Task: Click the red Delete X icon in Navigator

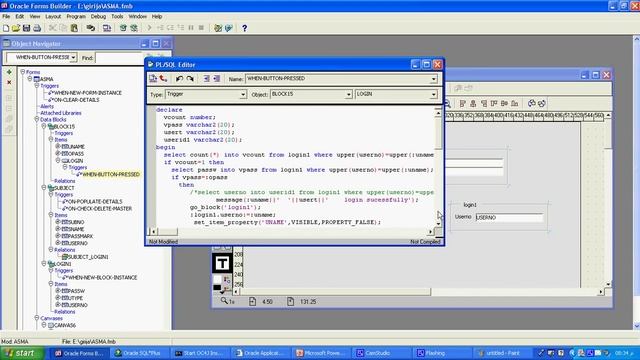Action: tap(9, 82)
